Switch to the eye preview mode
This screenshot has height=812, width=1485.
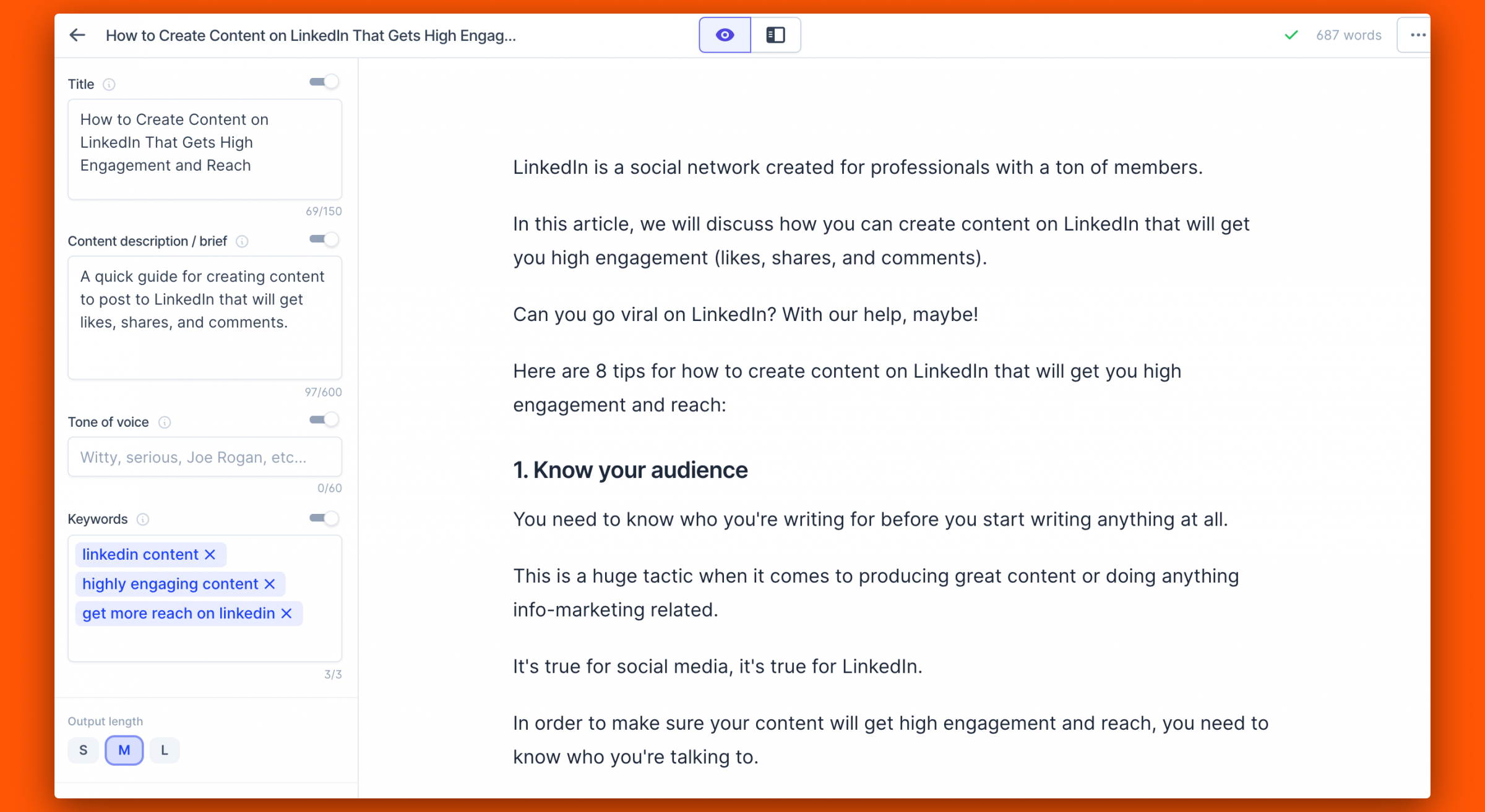click(725, 35)
